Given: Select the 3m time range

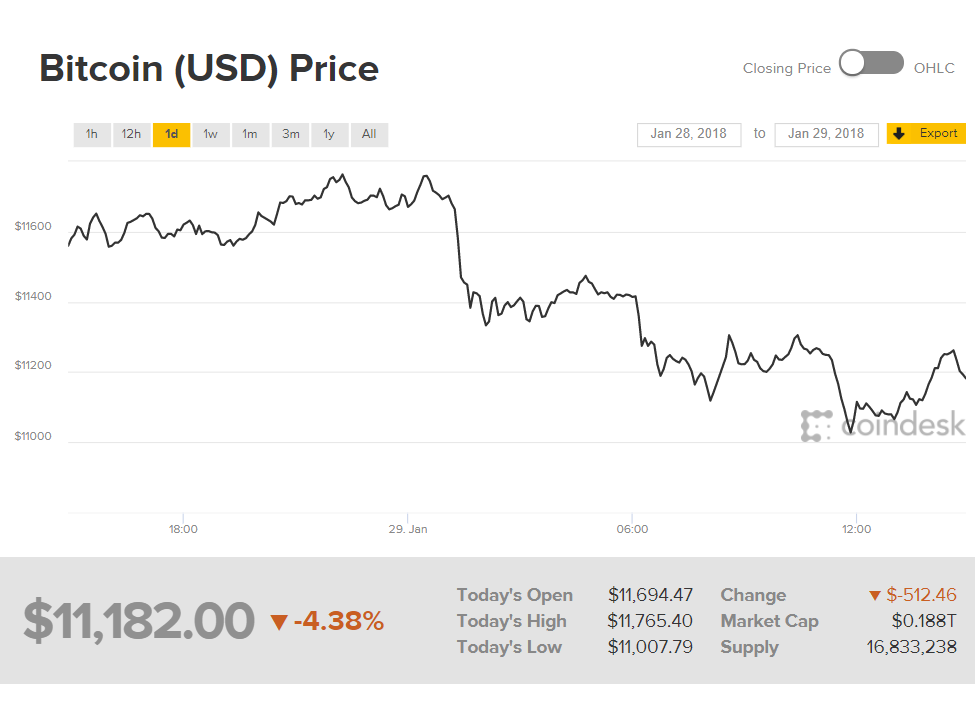Looking at the screenshot, I should click(x=290, y=134).
